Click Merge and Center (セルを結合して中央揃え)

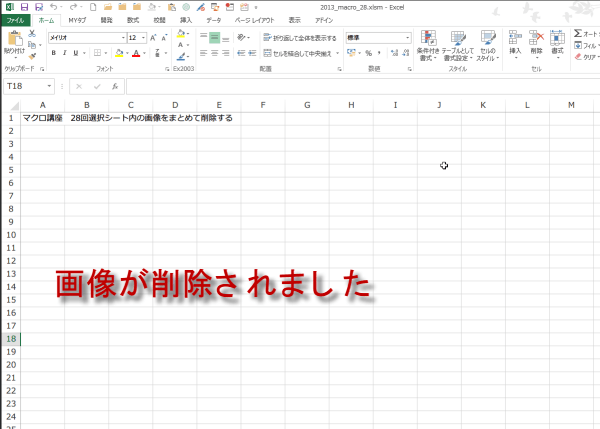coord(297,53)
